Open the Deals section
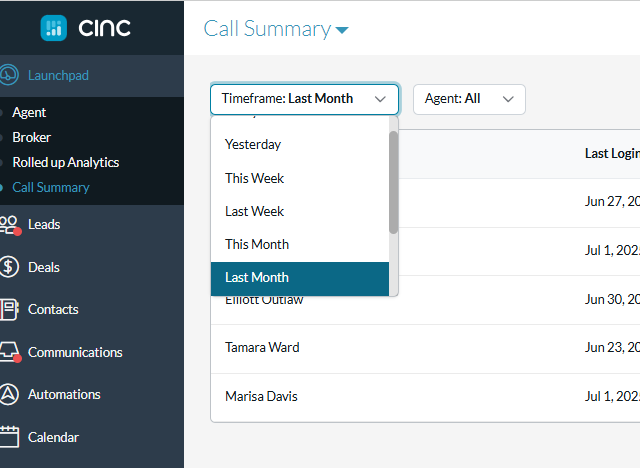This screenshot has width=640, height=468. click(x=44, y=267)
